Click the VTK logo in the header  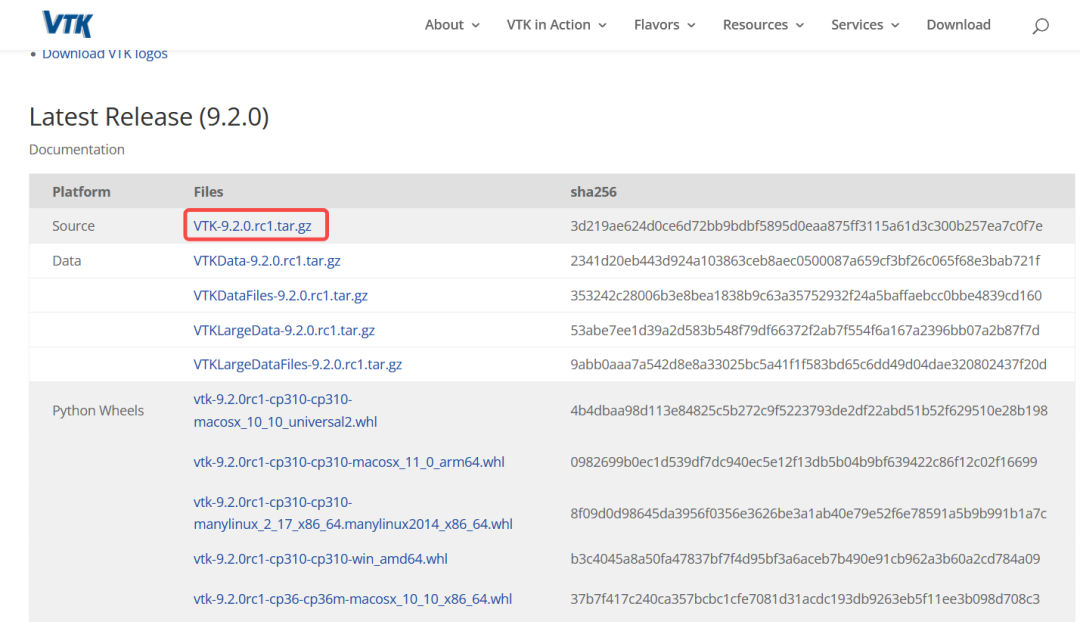pos(67,23)
